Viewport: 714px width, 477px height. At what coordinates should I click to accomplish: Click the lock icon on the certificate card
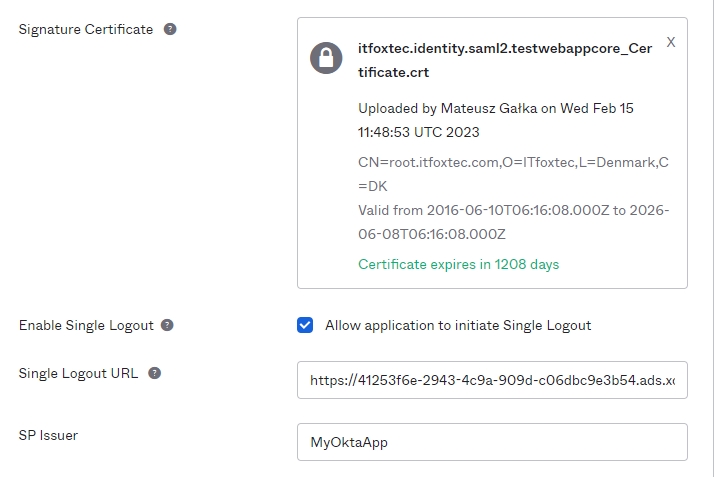click(x=326, y=58)
